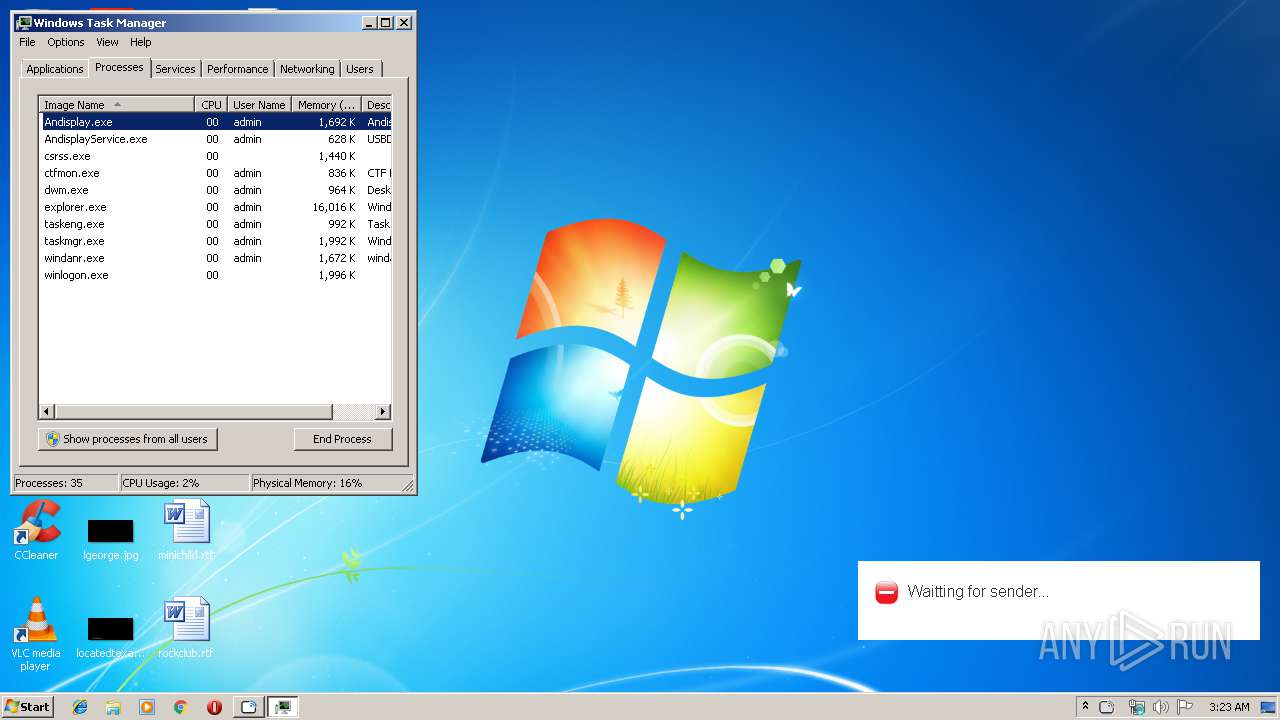The width and height of the screenshot is (1280, 720).
Task: Select the minichild.rtf desktop document
Action: 186,530
